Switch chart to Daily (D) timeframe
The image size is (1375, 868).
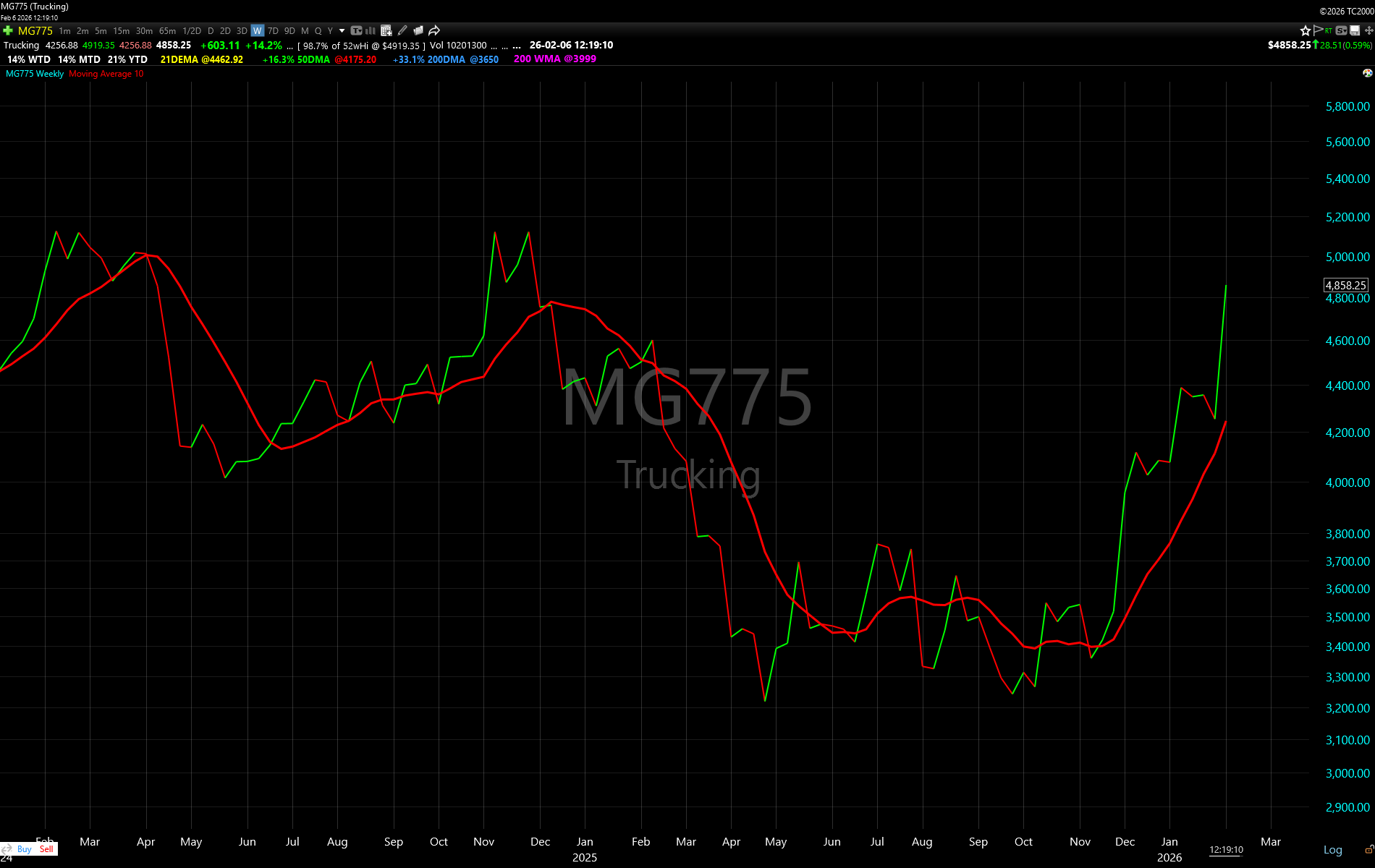click(x=211, y=30)
